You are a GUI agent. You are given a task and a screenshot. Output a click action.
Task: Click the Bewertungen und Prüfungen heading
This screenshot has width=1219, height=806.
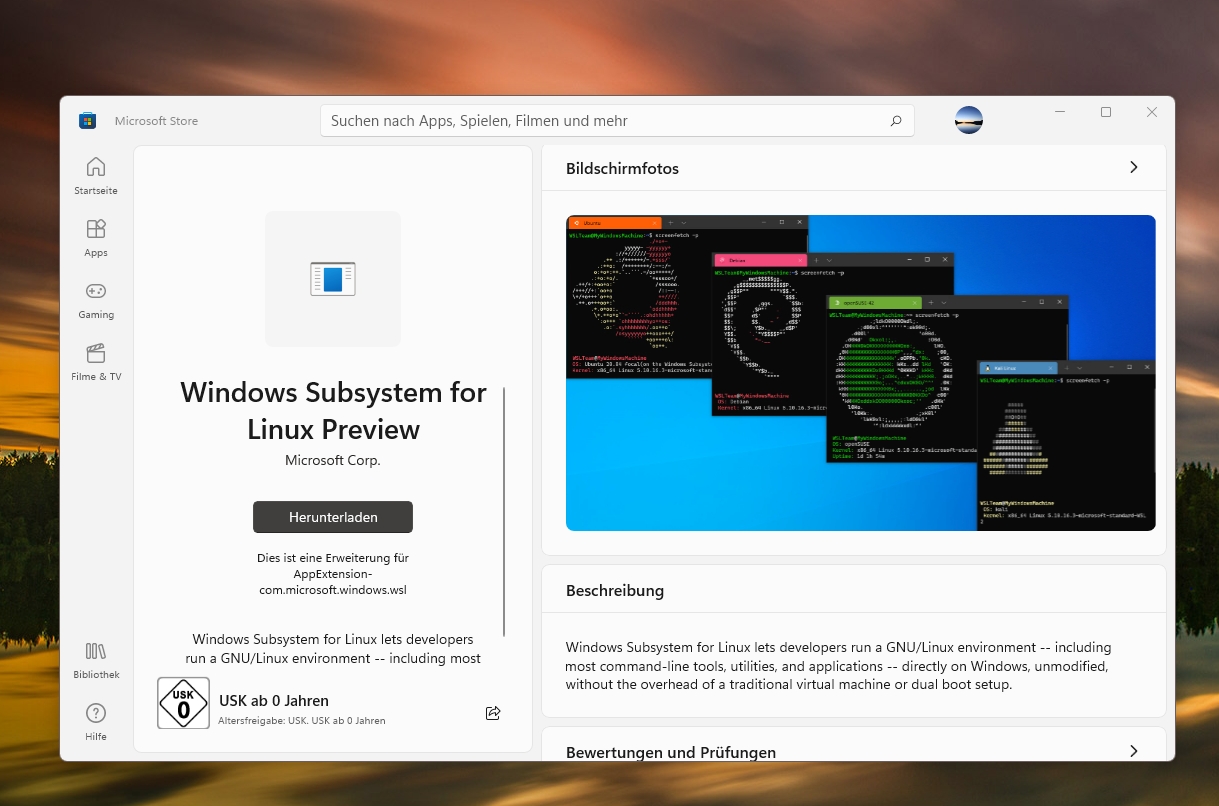tap(671, 752)
